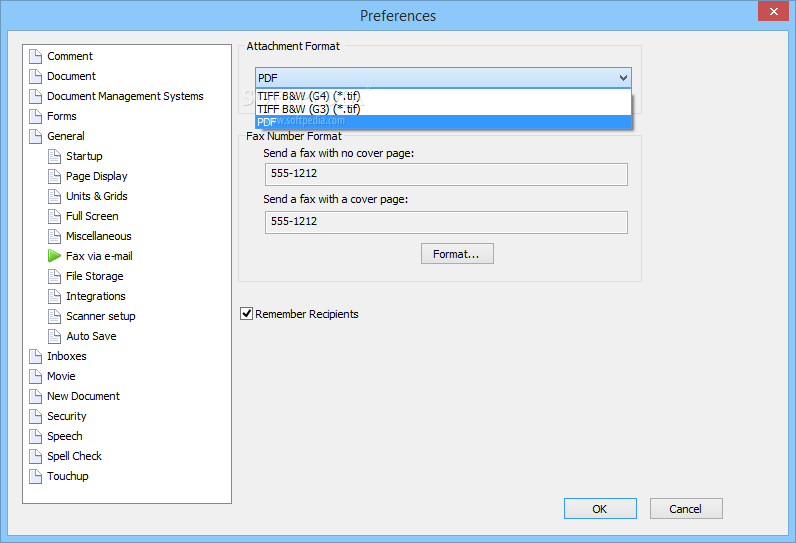Click the Scanner setup page icon
This screenshot has height=543, width=796.
coord(54,316)
